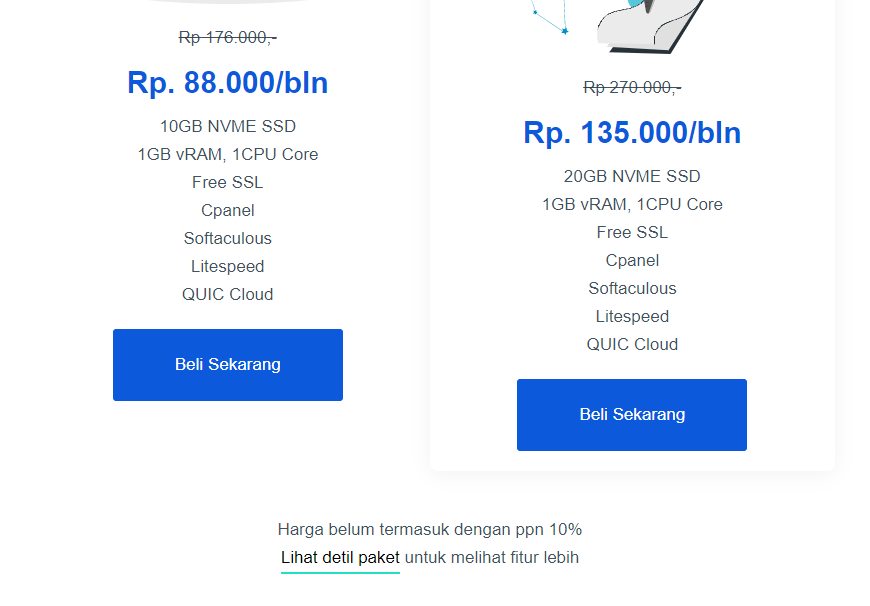Click QUIC Cloud in the 135.000 plan
This screenshot has width=870, height=606.
[x=632, y=345]
